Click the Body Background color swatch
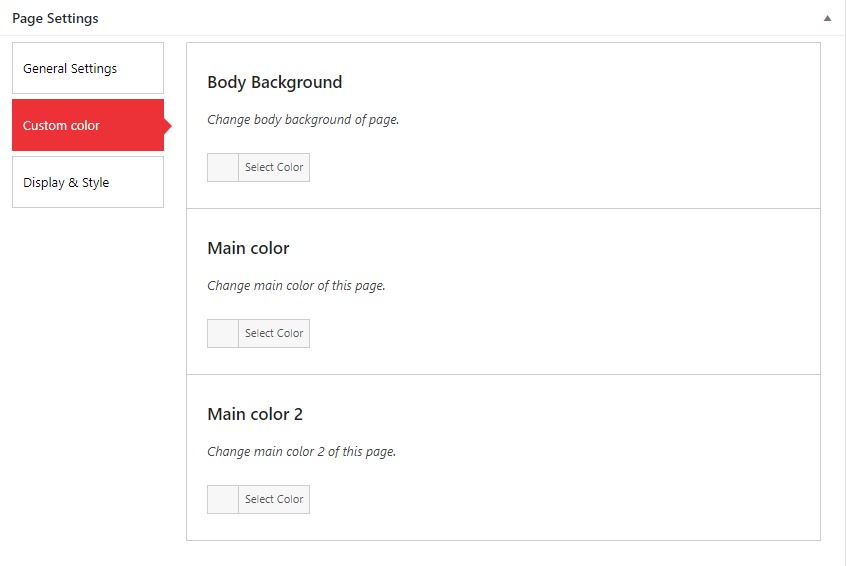Screen dimensions: 846x566 click(x=223, y=168)
